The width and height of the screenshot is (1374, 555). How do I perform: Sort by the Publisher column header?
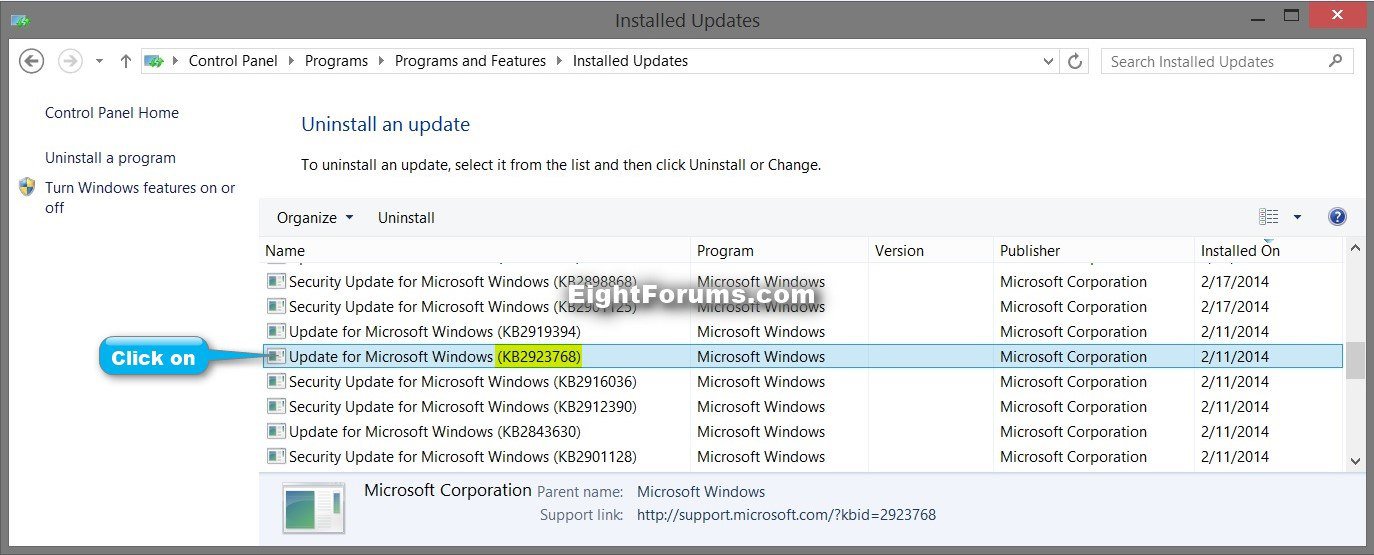click(1094, 250)
